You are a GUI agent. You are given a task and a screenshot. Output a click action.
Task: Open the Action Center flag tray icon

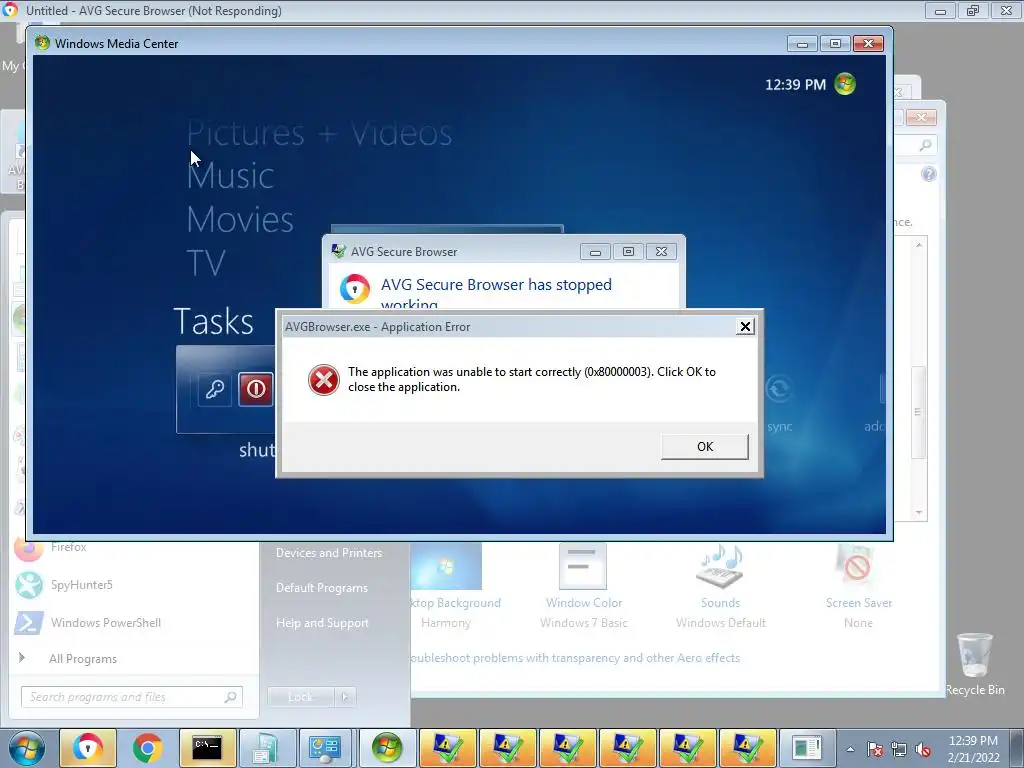[x=875, y=749]
